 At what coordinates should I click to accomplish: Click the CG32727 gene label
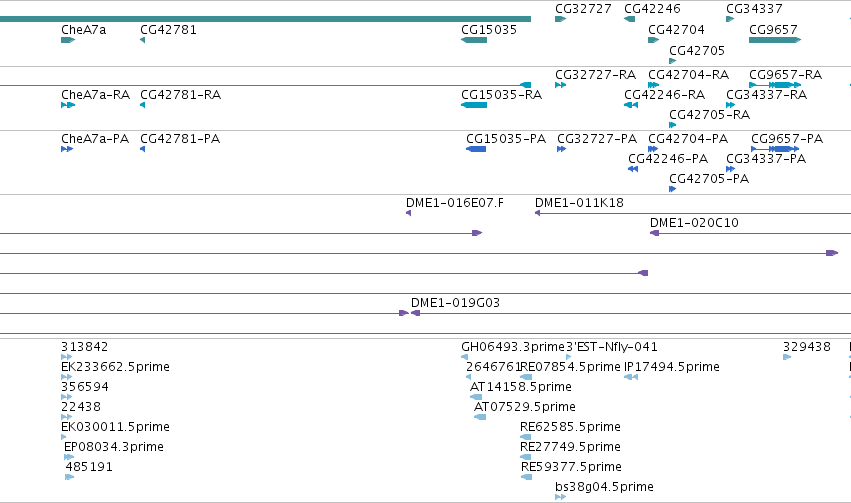point(583,9)
